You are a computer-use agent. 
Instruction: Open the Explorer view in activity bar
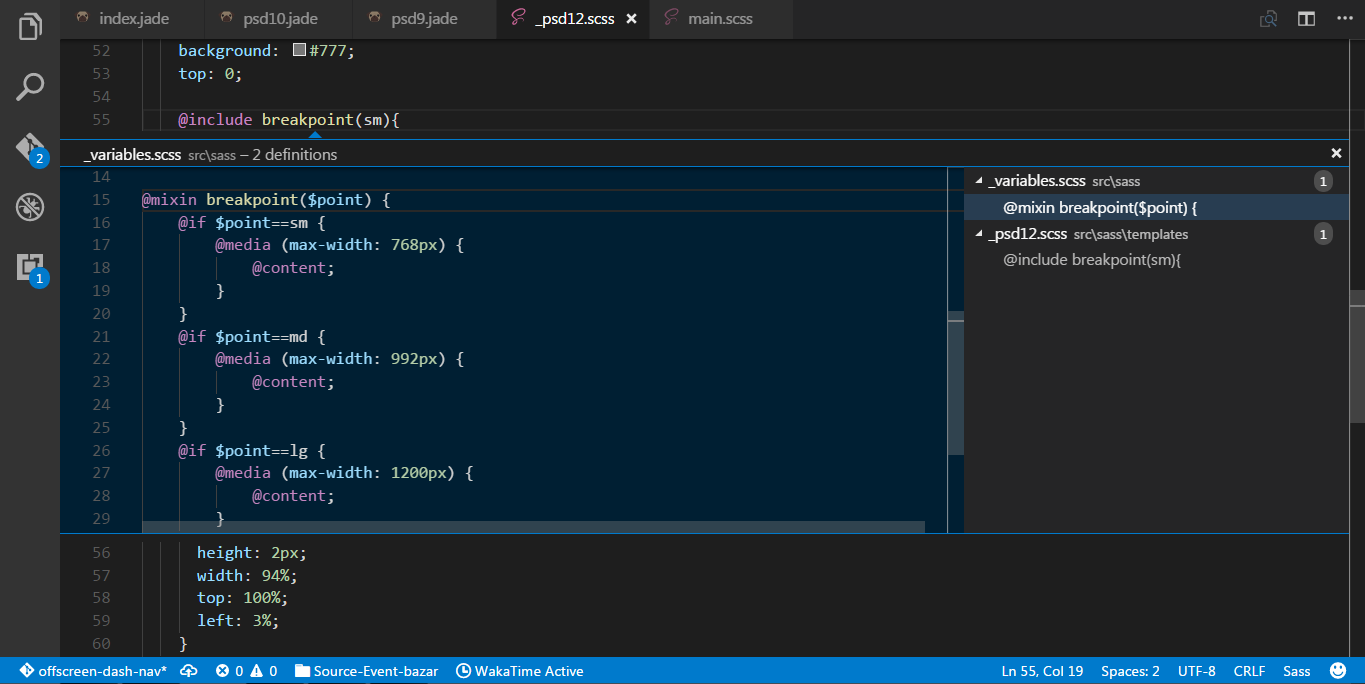pyautogui.click(x=30, y=27)
